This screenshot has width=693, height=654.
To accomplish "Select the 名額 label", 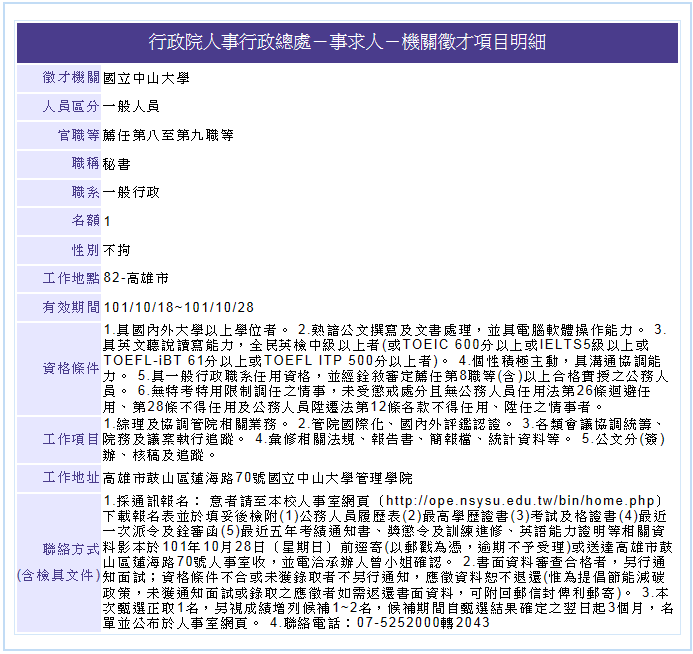I will (85, 221).
